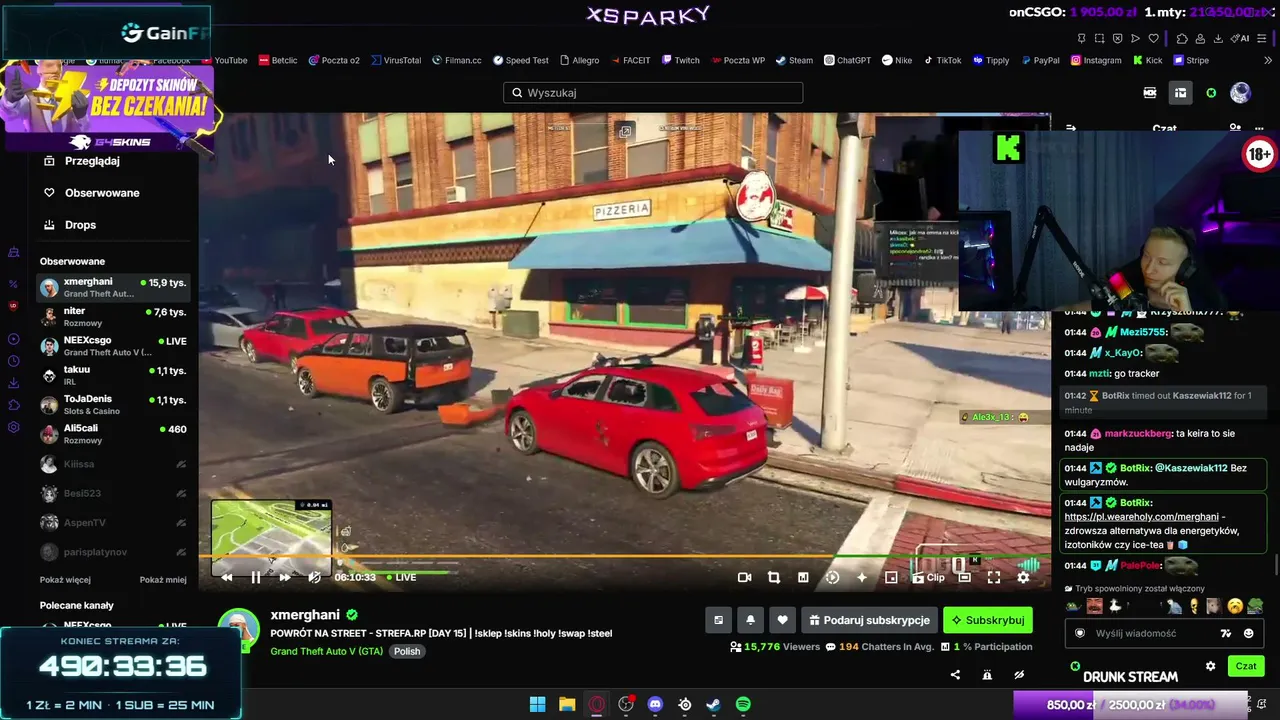Open YouTube bookmark

coord(224,60)
